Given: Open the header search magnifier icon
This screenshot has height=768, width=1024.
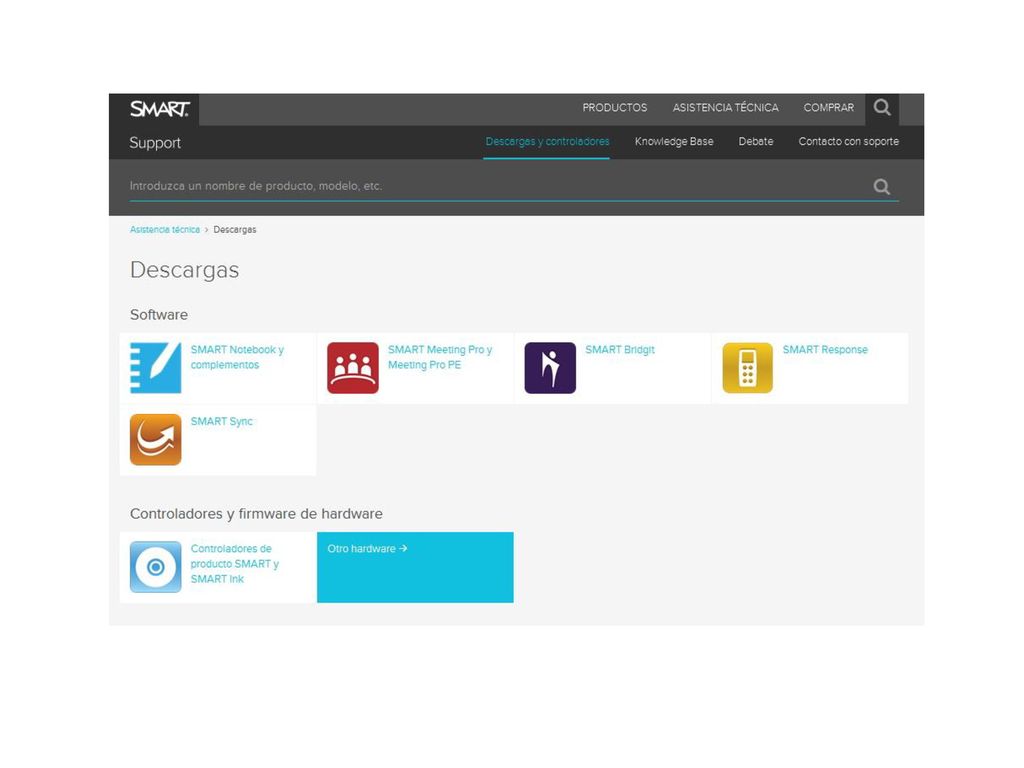Looking at the screenshot, I should 882,108.
